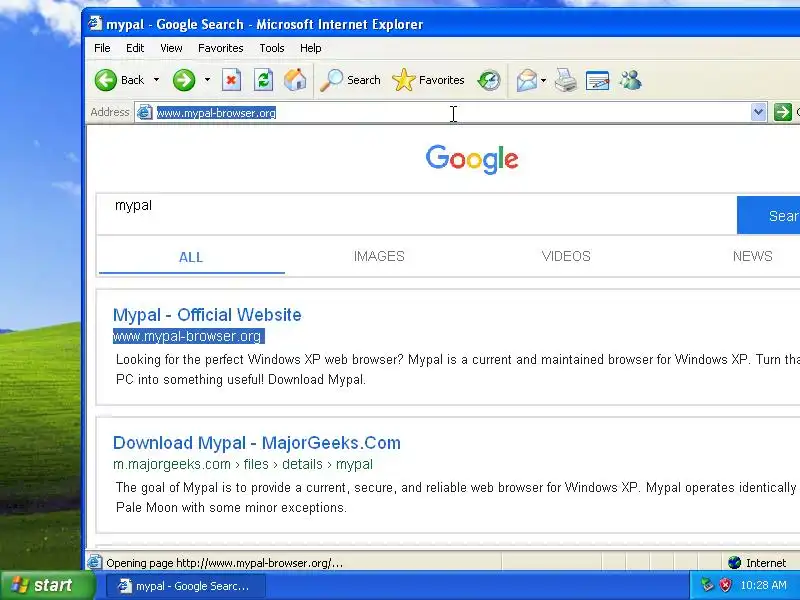Click the network tray icon
The height and width of the screenshot is (600, 800).
(x=707, y=585)
